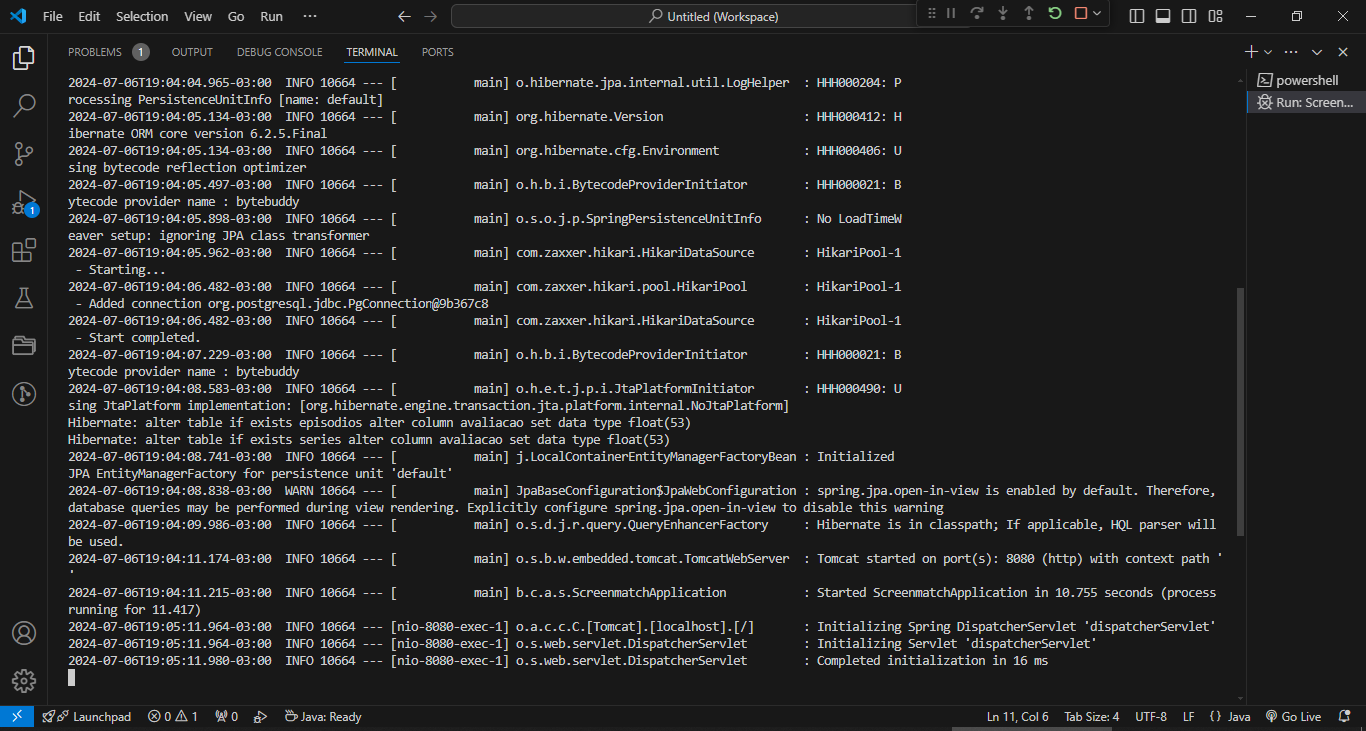Image resolution: width=1366 pixels, height=731 pixels.
Task: Change LF end of line sequence
Action: tap(1189, 716)
